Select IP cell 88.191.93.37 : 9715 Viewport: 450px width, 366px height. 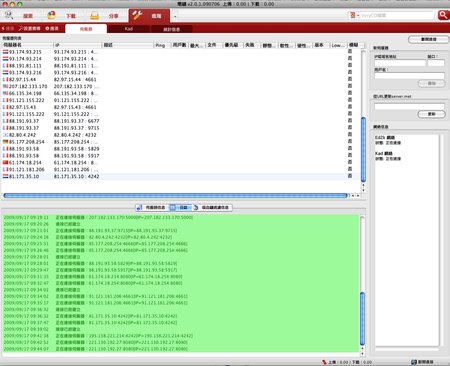coord(77,128)
